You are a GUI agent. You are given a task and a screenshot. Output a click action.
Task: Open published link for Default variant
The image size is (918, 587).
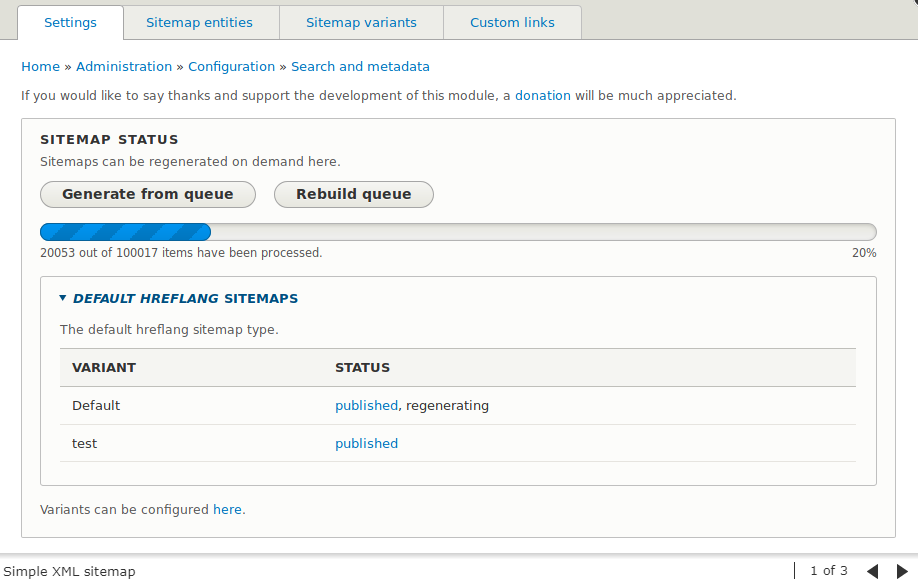[366, 406]
